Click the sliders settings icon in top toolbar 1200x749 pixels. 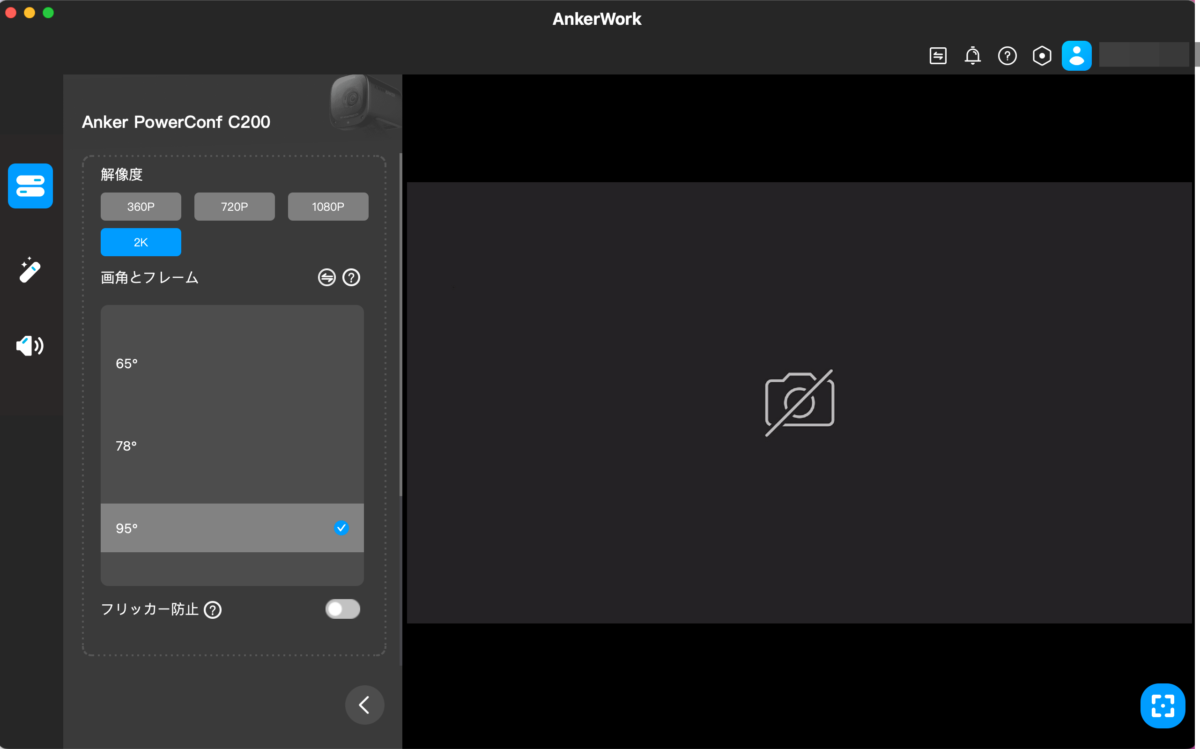(938, 56)
